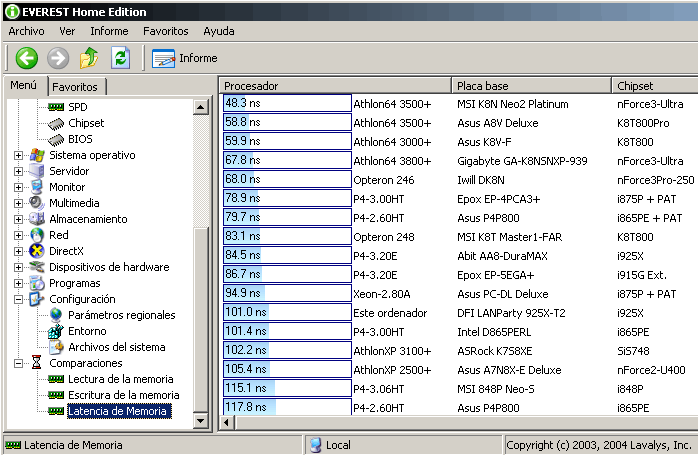Click the Red network globe icon
This screenshot has width=698, height=455.
[37, 235]
